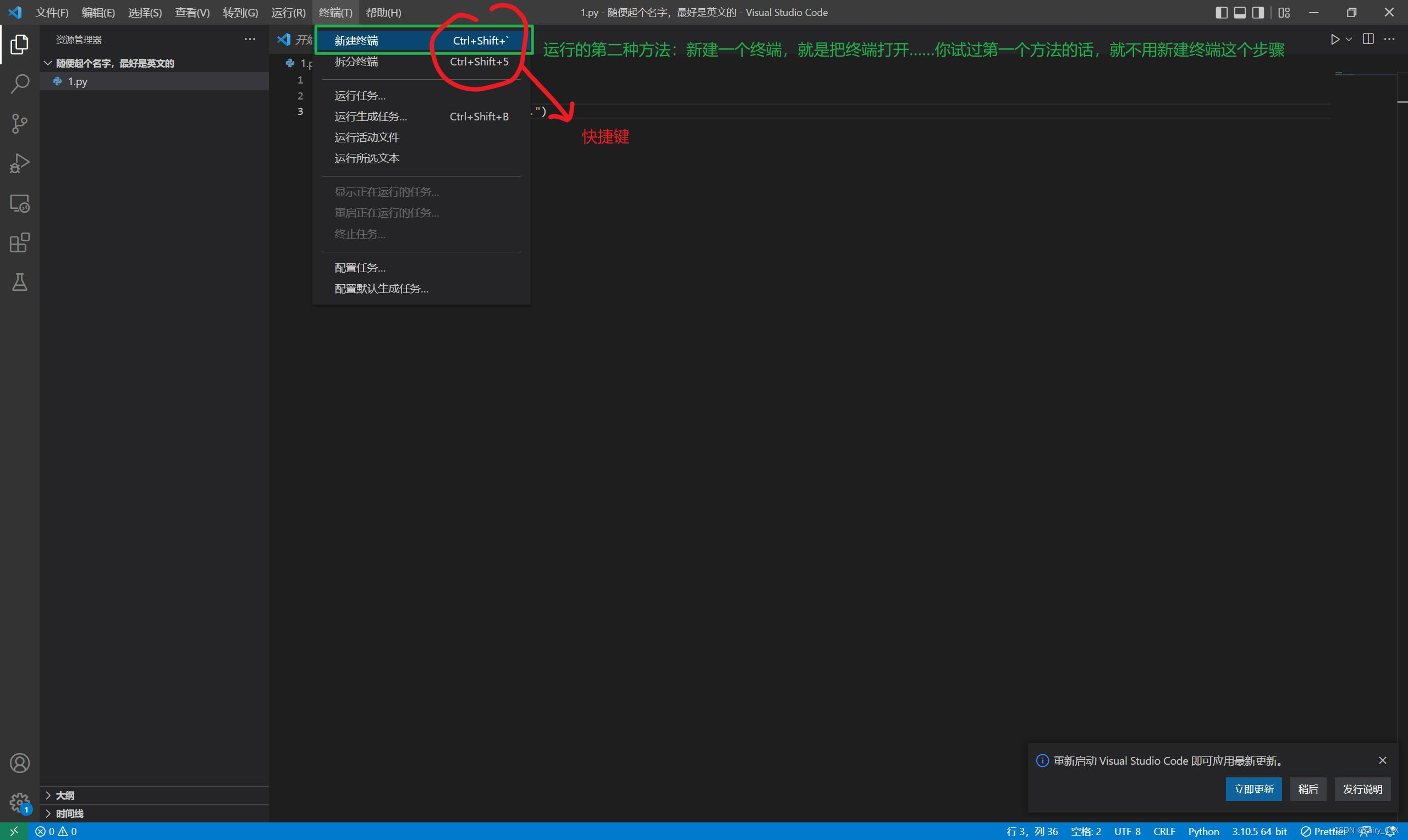Toggle the secondary side bar layout button
The image size is (1408, 840).
click(x=1257, y=13)
